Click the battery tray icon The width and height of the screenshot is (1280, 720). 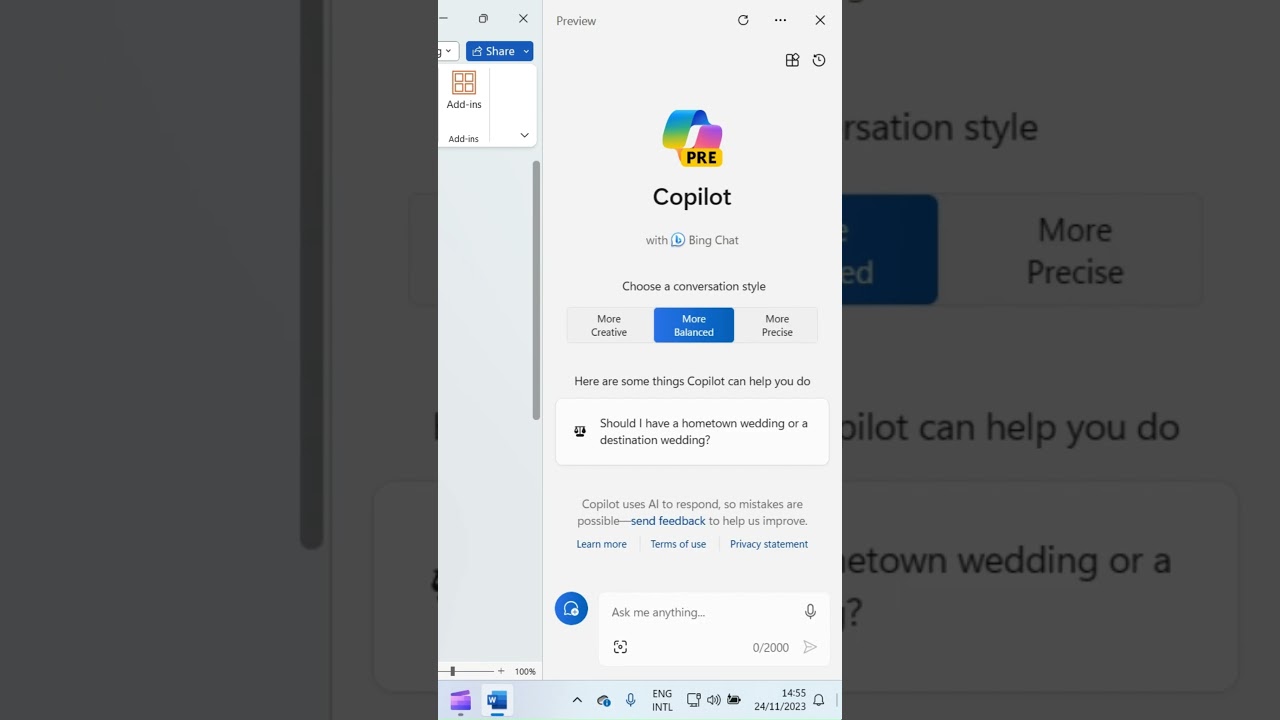(734, 700)
